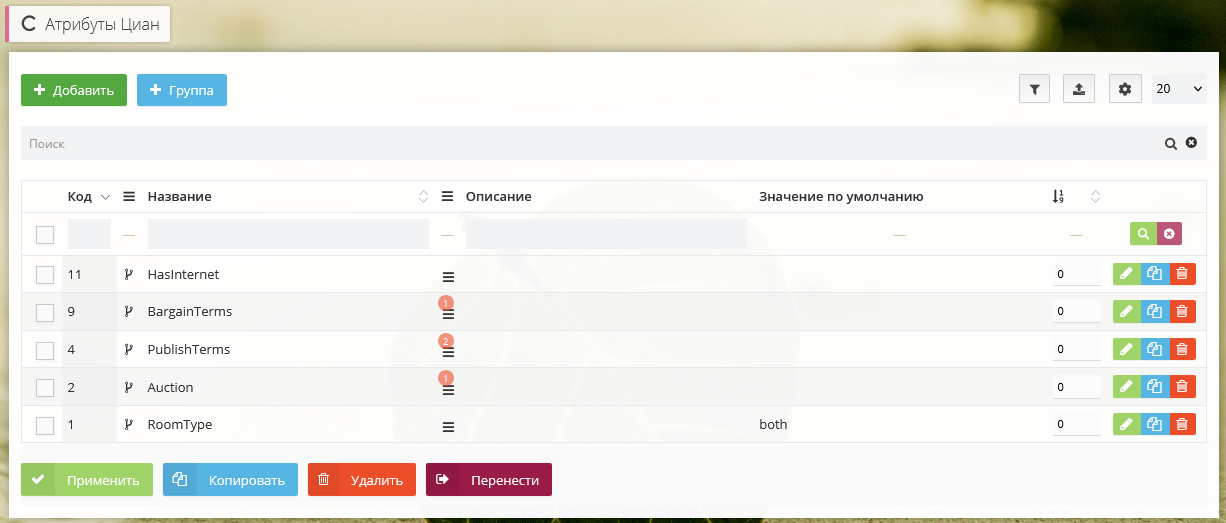Select the RoomType row checkbox

[45, 426]
